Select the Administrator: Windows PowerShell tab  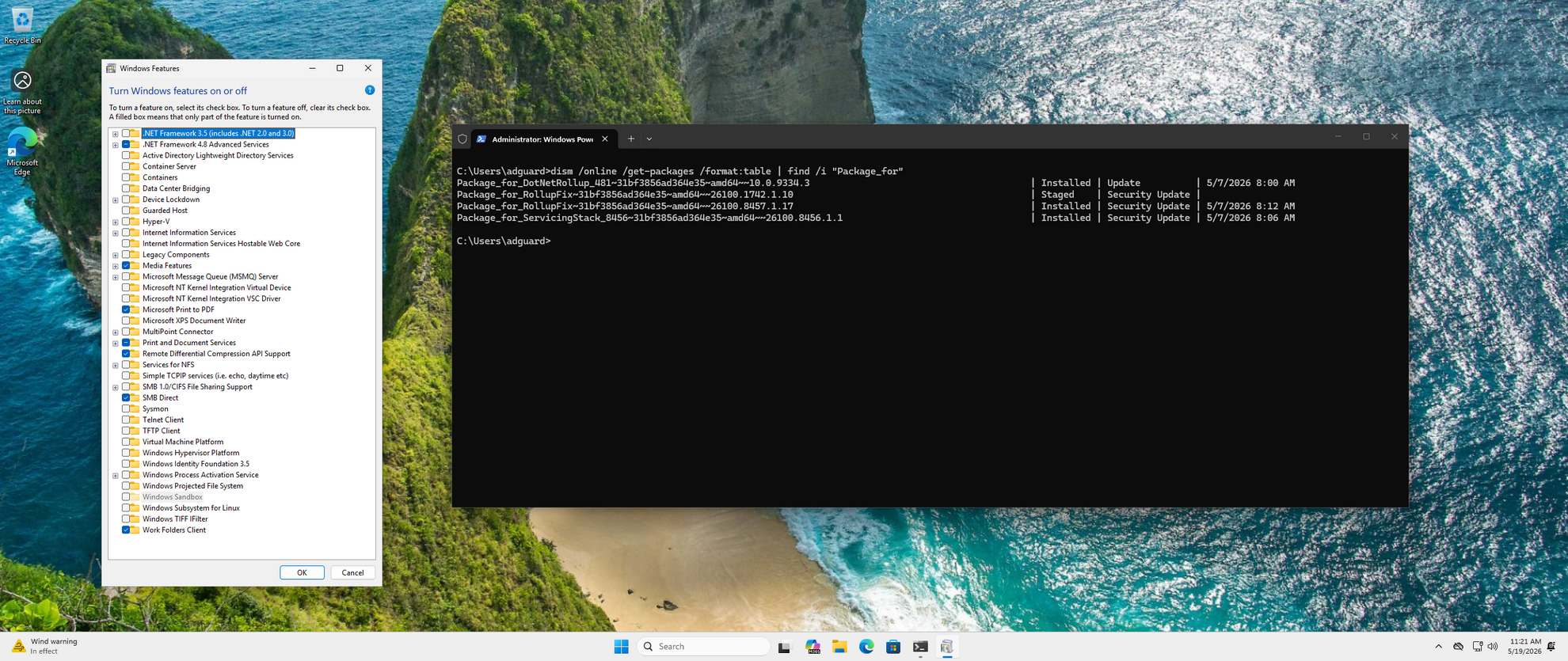point(542,139)
